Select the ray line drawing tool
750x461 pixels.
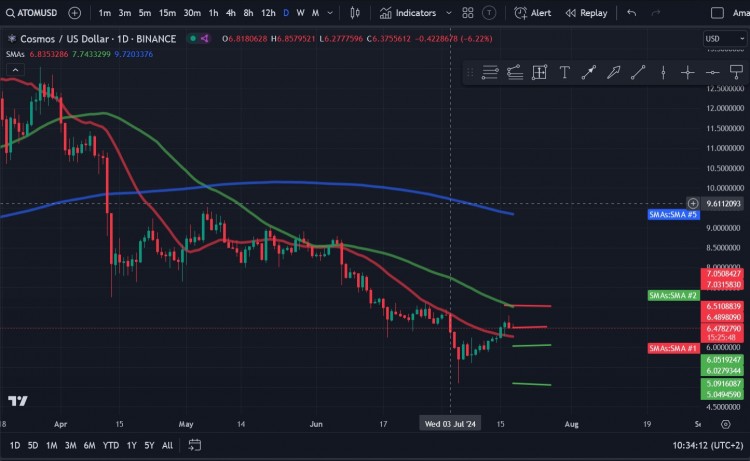pyautogui.click(x=589, y=72)
